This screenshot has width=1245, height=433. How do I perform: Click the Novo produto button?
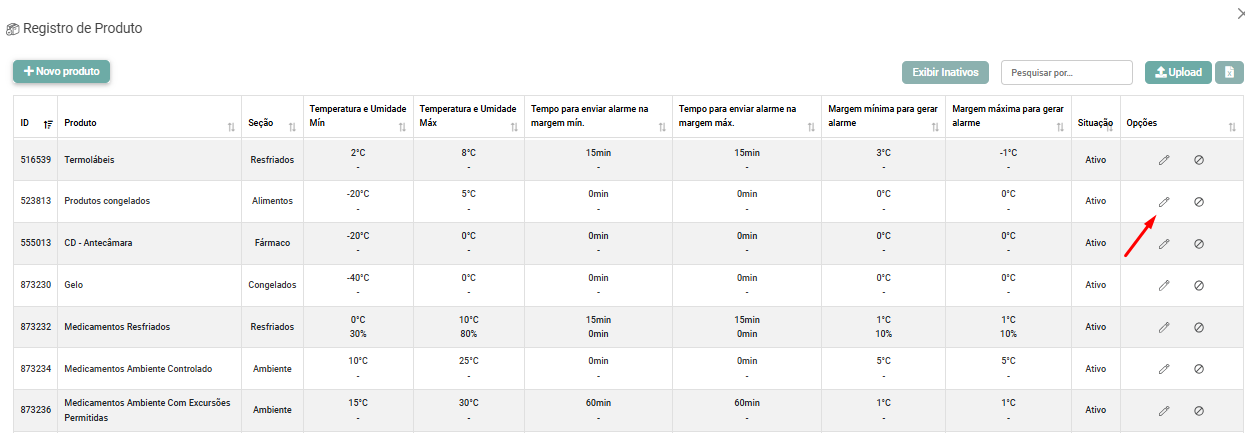pos(61,72)
